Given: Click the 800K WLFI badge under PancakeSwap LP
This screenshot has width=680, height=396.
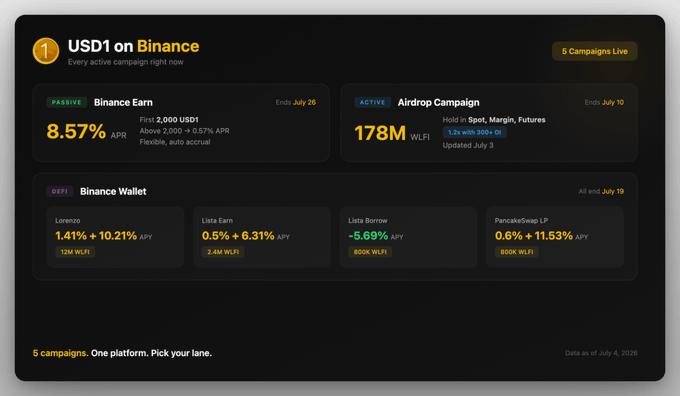Looking at the screenshot, I should point(517,252).
